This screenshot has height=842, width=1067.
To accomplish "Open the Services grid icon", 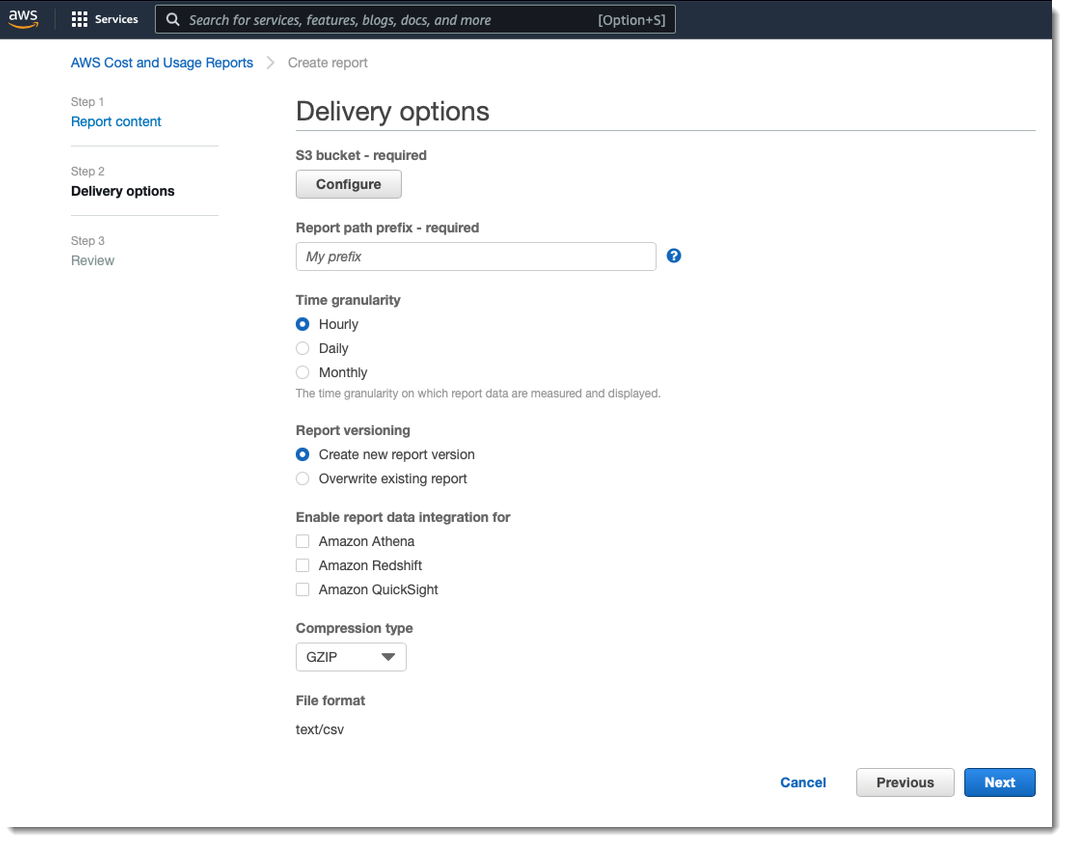I will coord(79,19).
